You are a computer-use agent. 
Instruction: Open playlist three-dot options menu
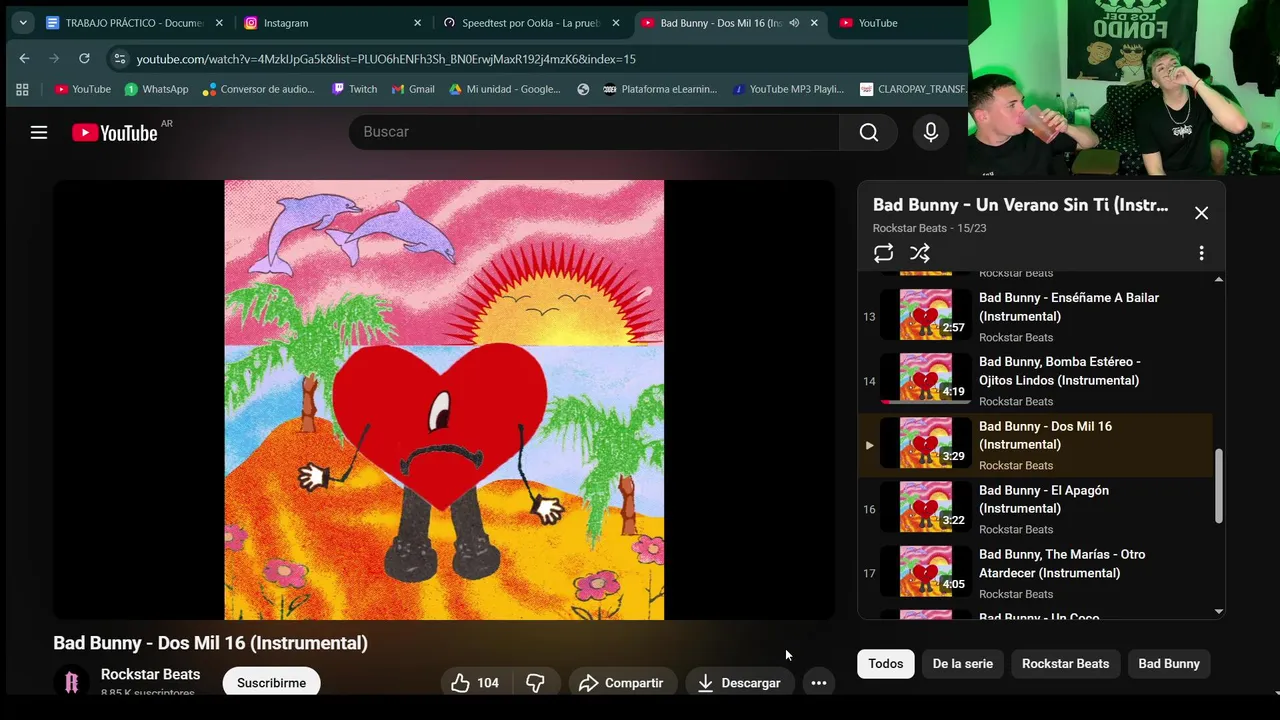tap(1201, 254)
